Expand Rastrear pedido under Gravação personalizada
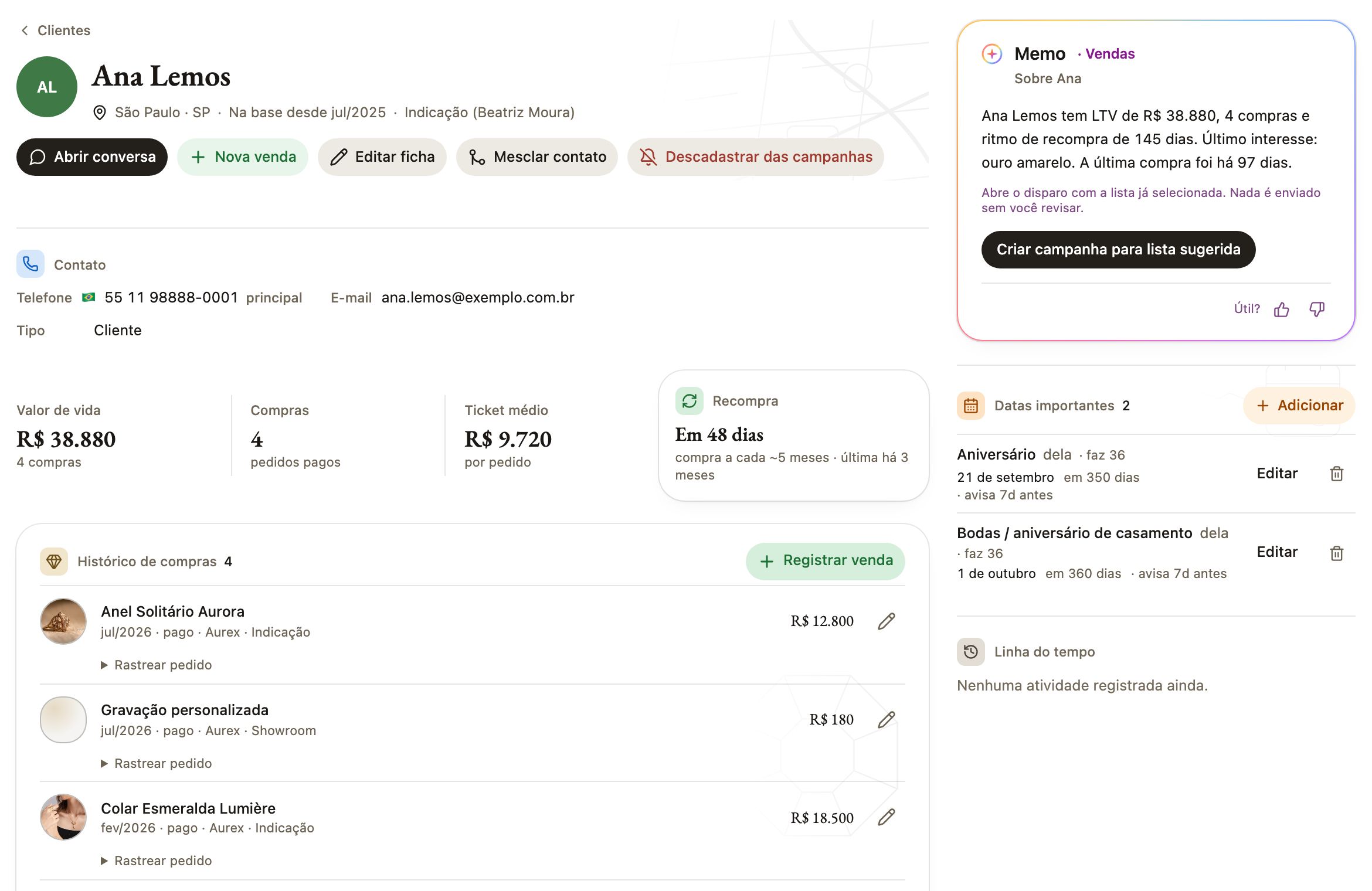 pos(157,763)
